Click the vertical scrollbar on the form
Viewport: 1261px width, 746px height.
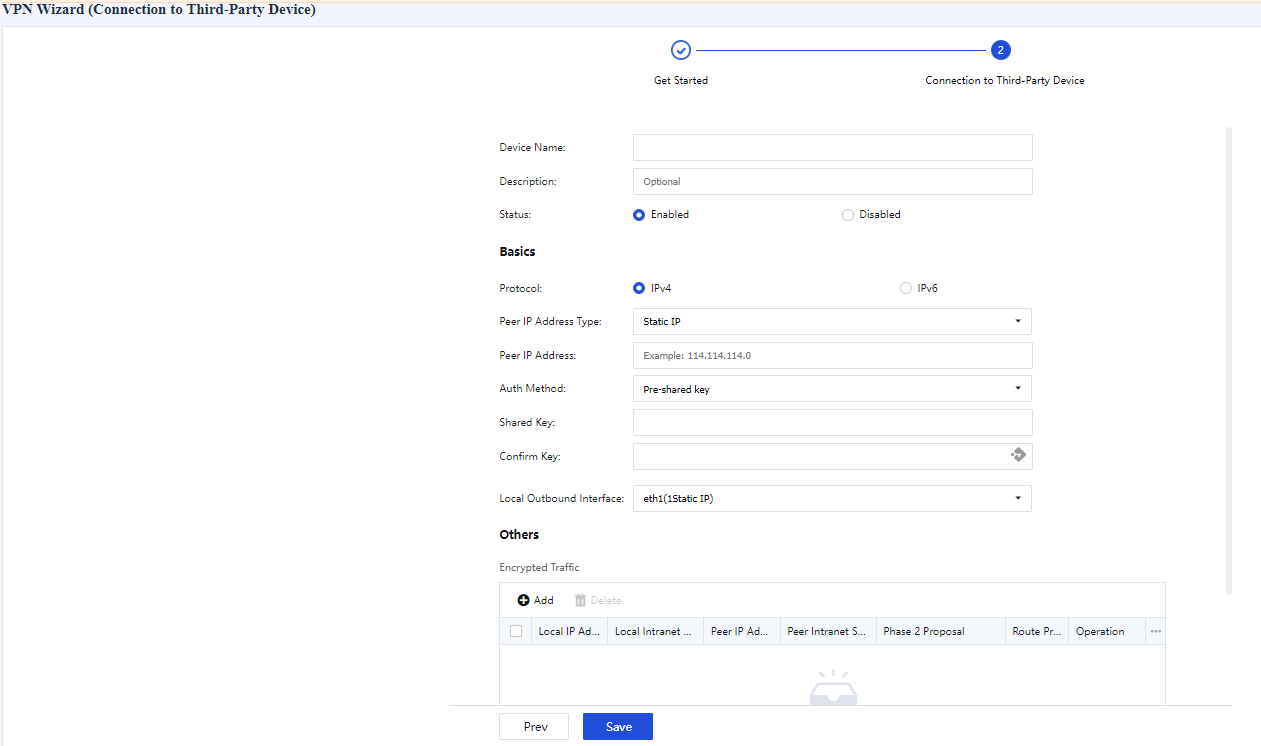[1229, 360]
